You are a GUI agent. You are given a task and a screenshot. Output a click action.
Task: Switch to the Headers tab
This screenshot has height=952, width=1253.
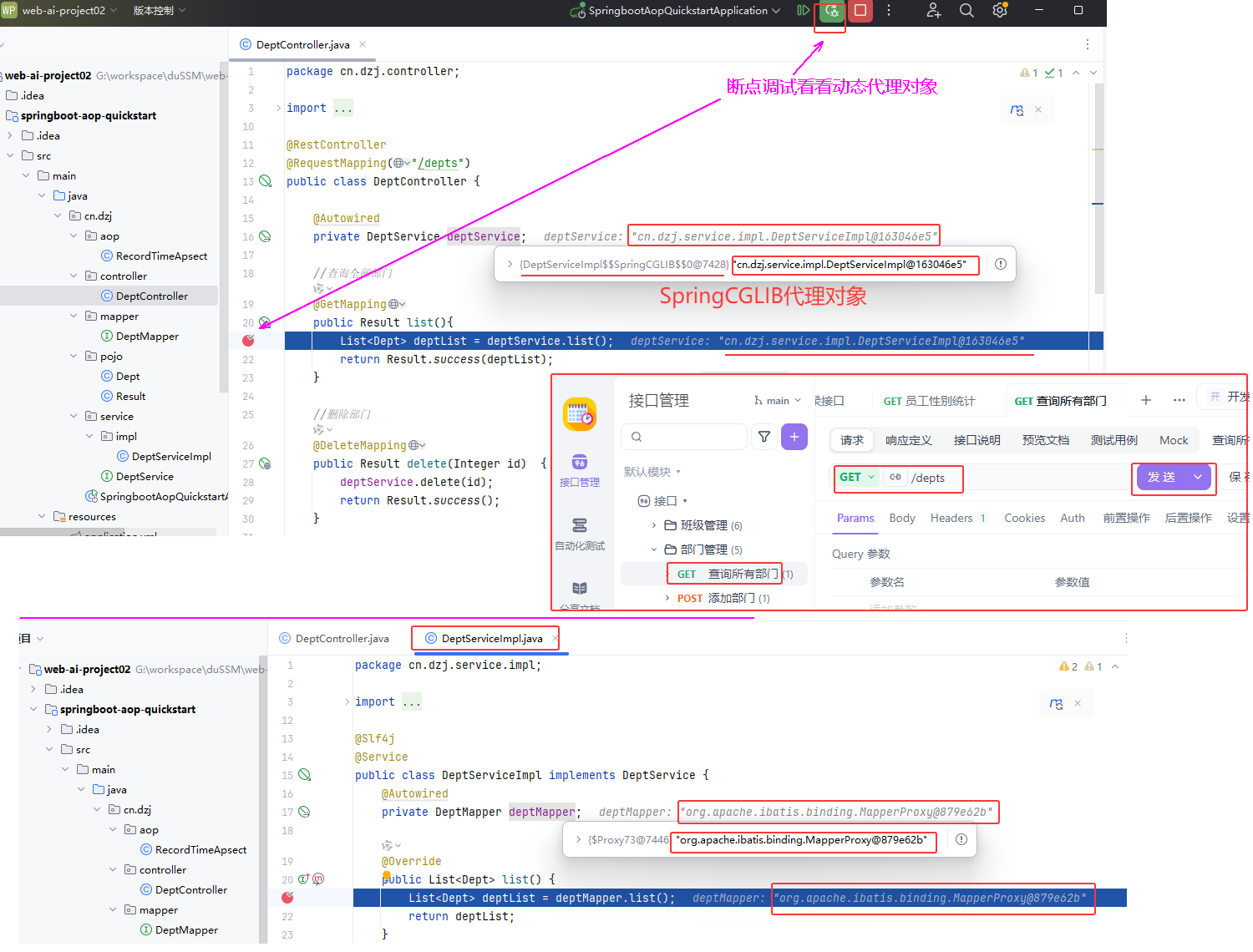tap(951, 519)
